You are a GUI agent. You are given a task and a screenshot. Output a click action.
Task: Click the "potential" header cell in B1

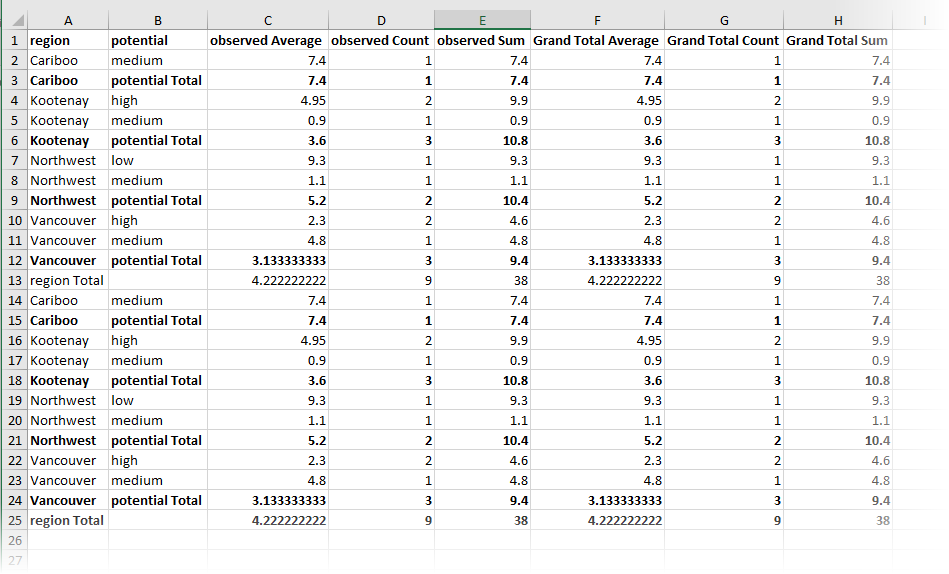157,41
